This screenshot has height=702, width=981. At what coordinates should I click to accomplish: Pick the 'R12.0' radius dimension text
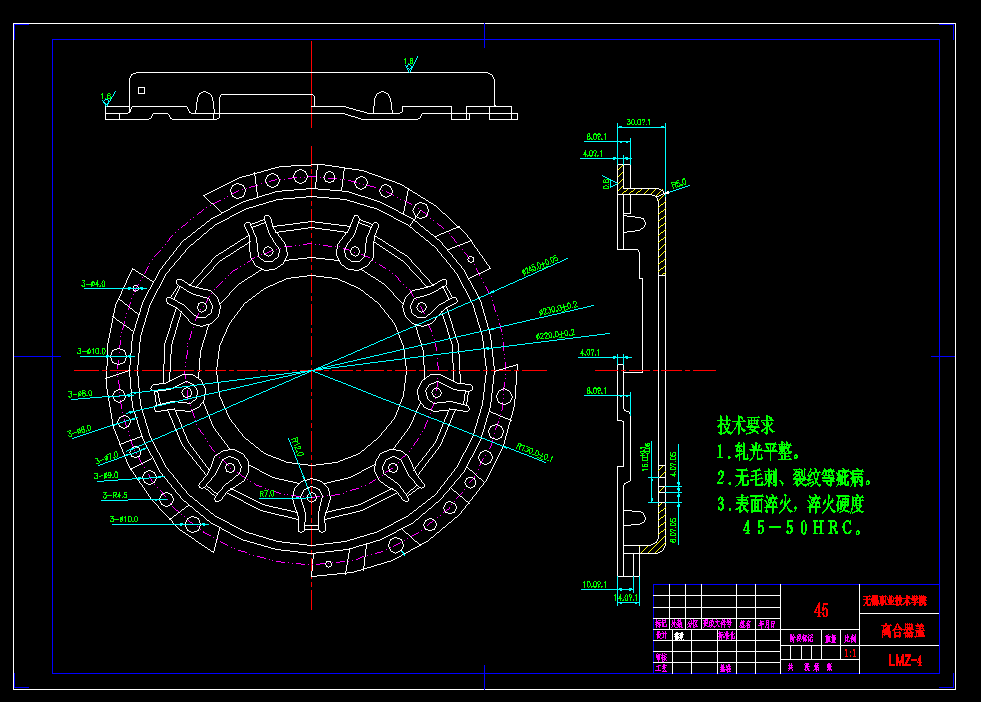(297, 447)
